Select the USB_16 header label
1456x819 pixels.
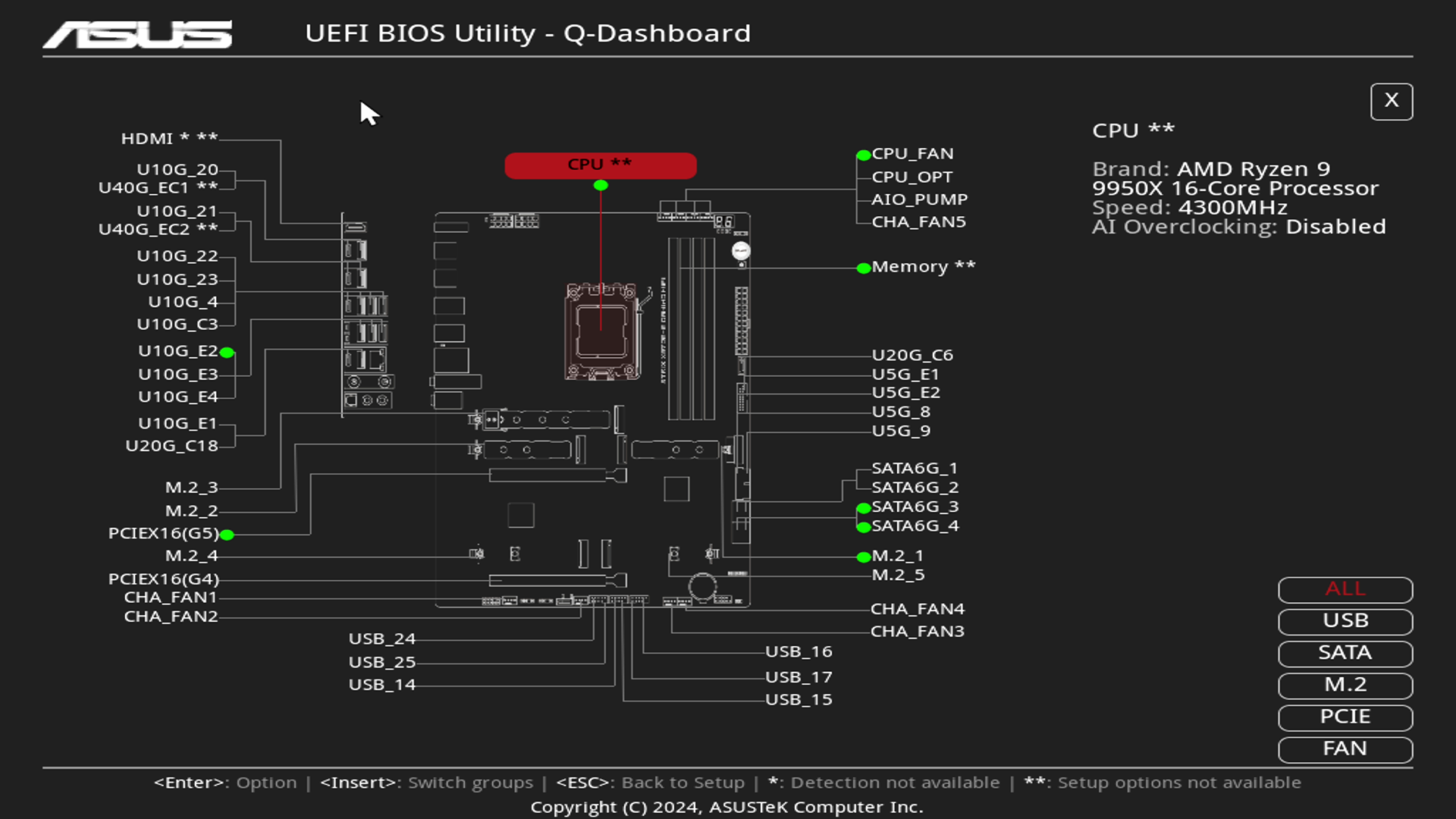798,651
